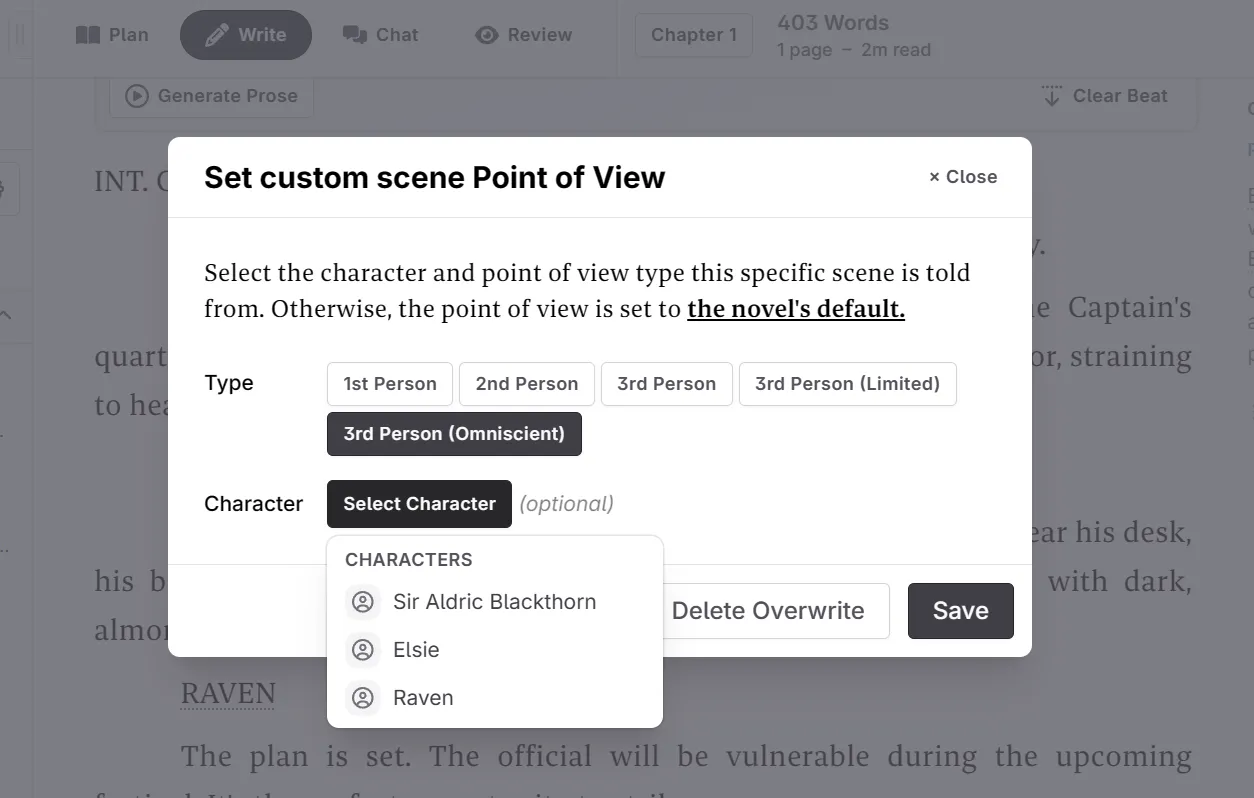Image resolution: width=1254 pixels, height=798 pixels.
Task: Click the Plan book icon
Action: (88, 35)
